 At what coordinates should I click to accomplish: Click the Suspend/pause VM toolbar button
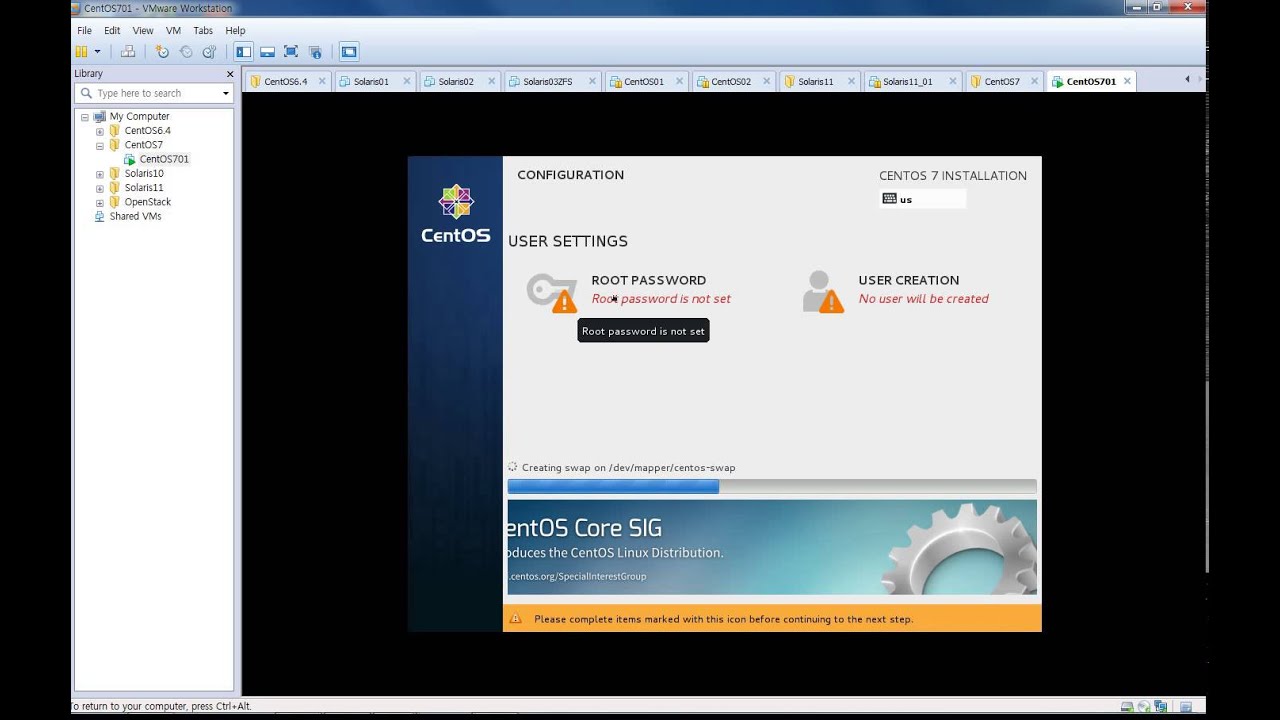[82, 52]
